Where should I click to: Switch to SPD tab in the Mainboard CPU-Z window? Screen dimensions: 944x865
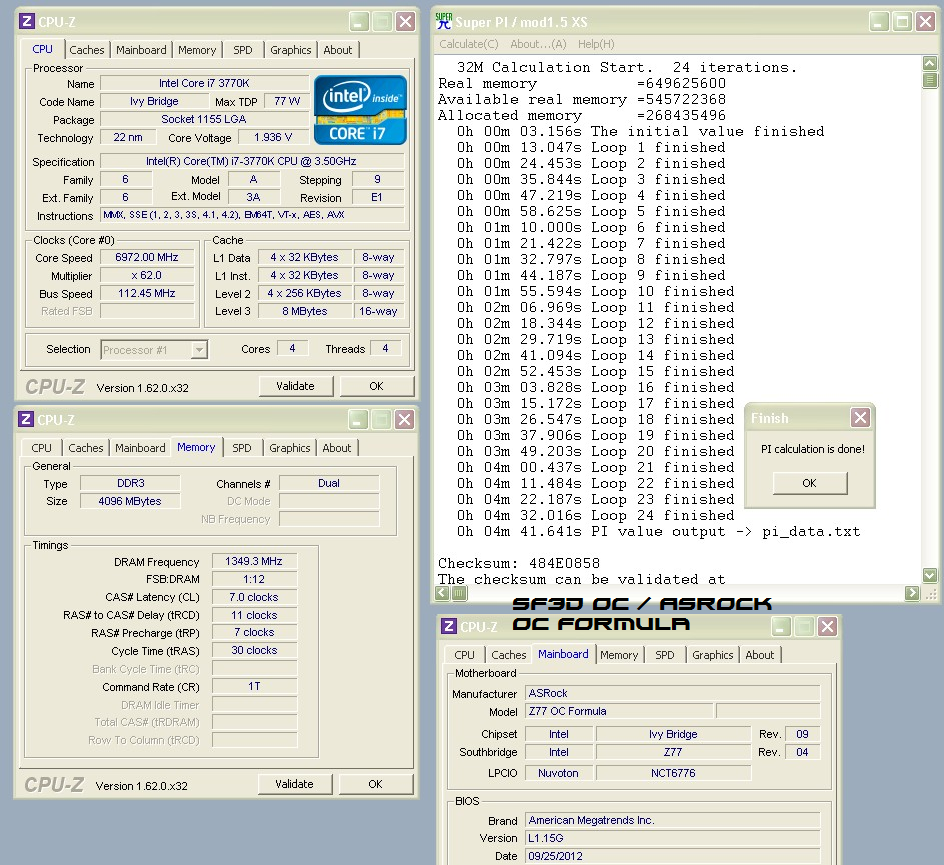(665, 655)
